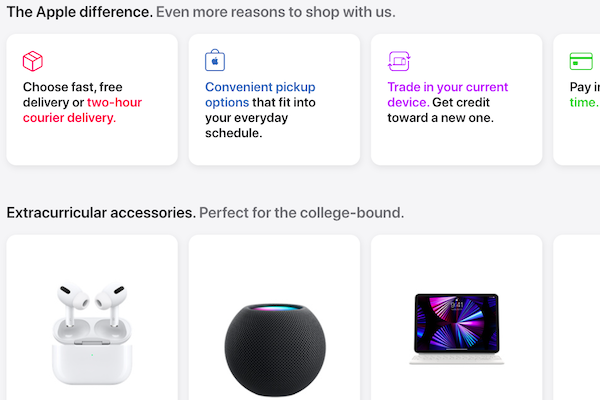This screenshot has width=600, height=400.
Task: Open the trade-in credit card tile
Action: click(x=457, y=100)
